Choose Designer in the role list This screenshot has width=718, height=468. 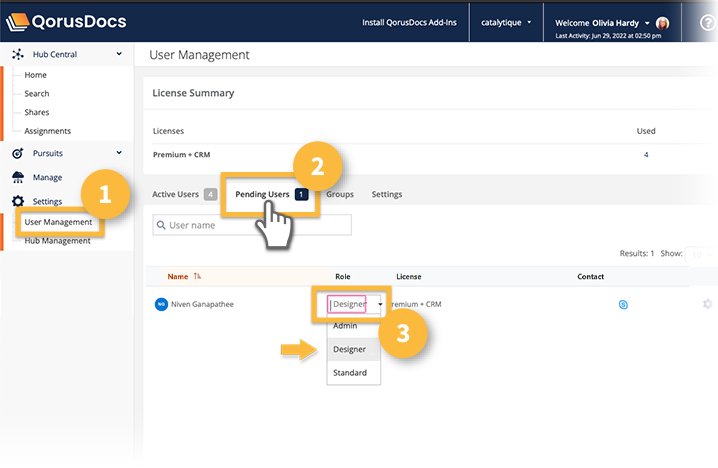click(x=354, y=349)
